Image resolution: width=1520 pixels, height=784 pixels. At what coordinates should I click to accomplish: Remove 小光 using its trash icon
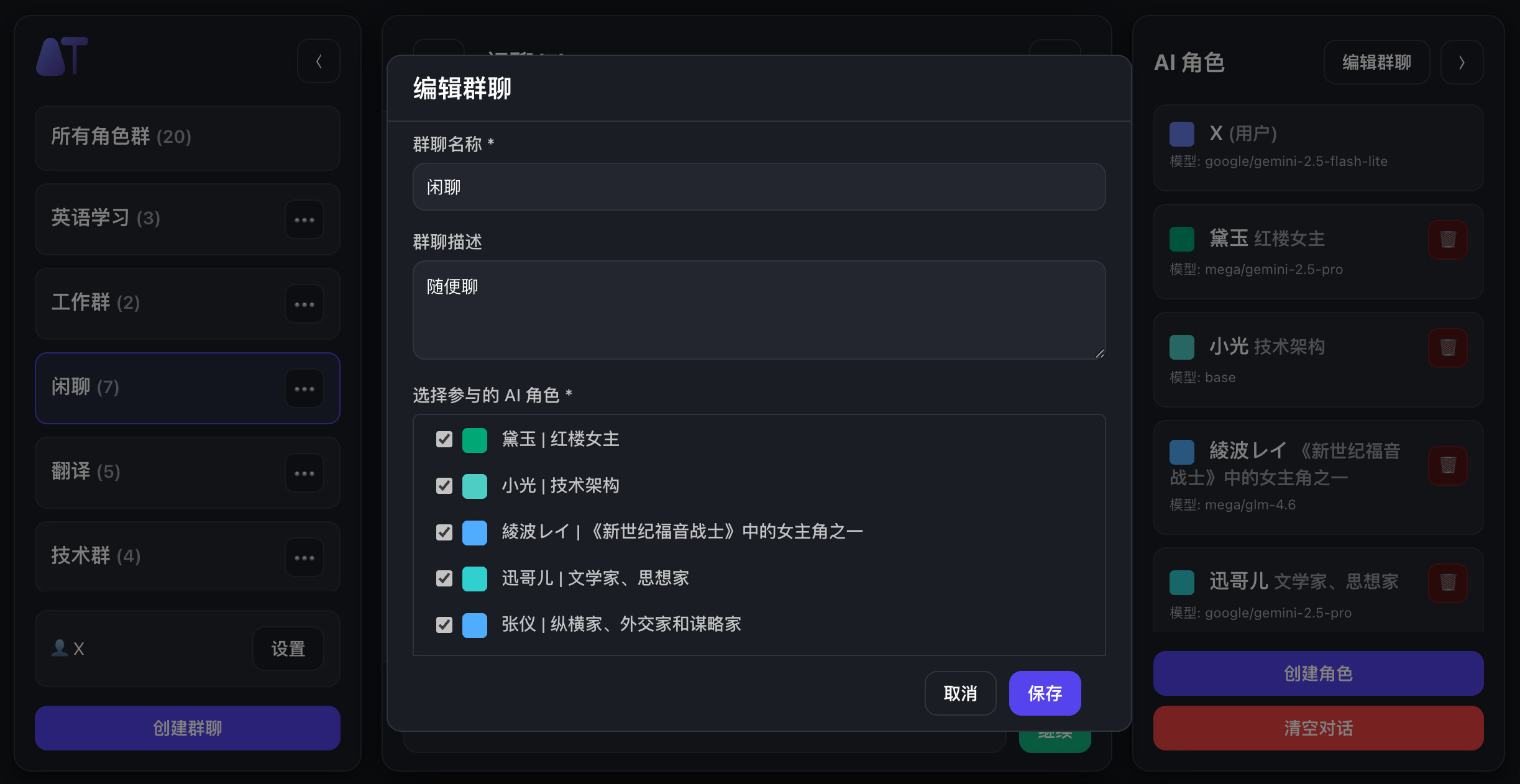(1447, 347)
